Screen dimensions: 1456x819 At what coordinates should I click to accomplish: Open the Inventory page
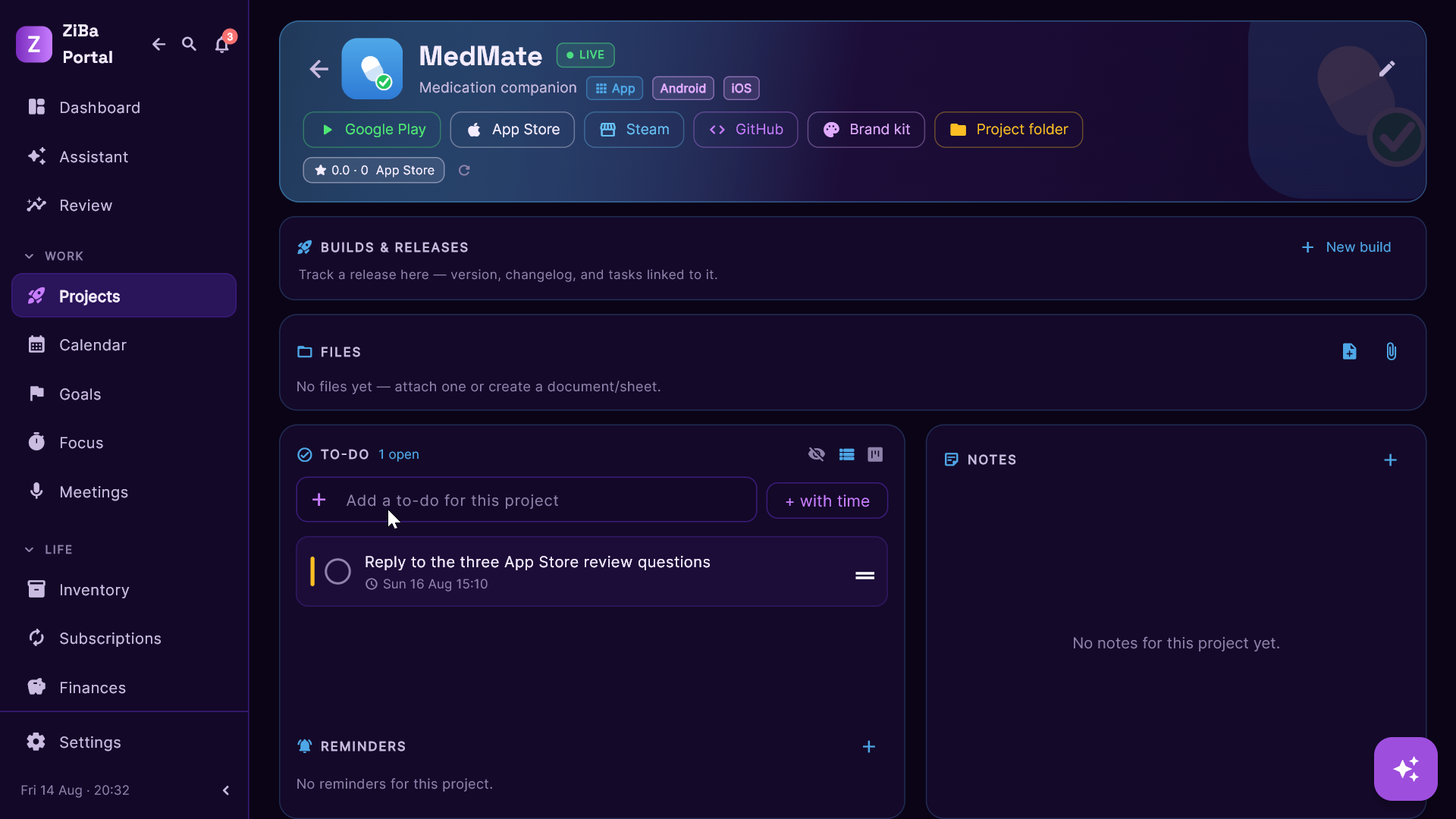pos(124,590)
